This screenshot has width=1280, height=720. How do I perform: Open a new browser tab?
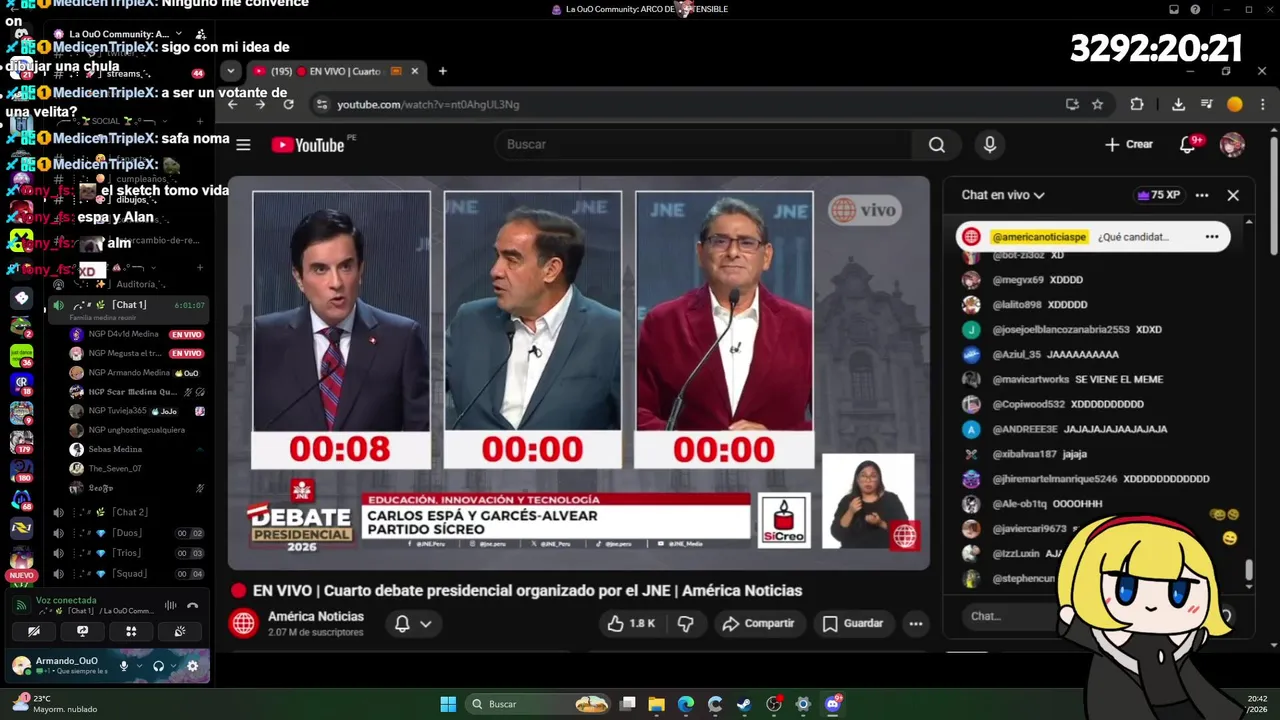point(442,71)
